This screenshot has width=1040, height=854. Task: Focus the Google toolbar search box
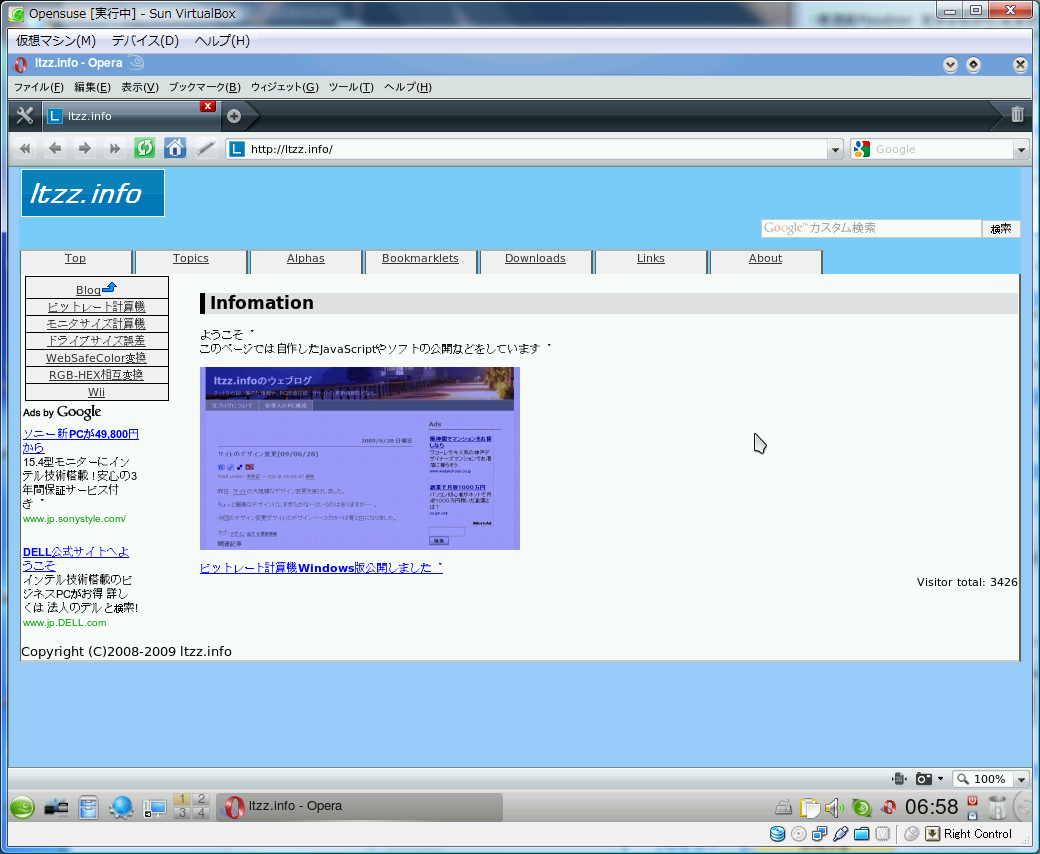(x=940, y=149)
